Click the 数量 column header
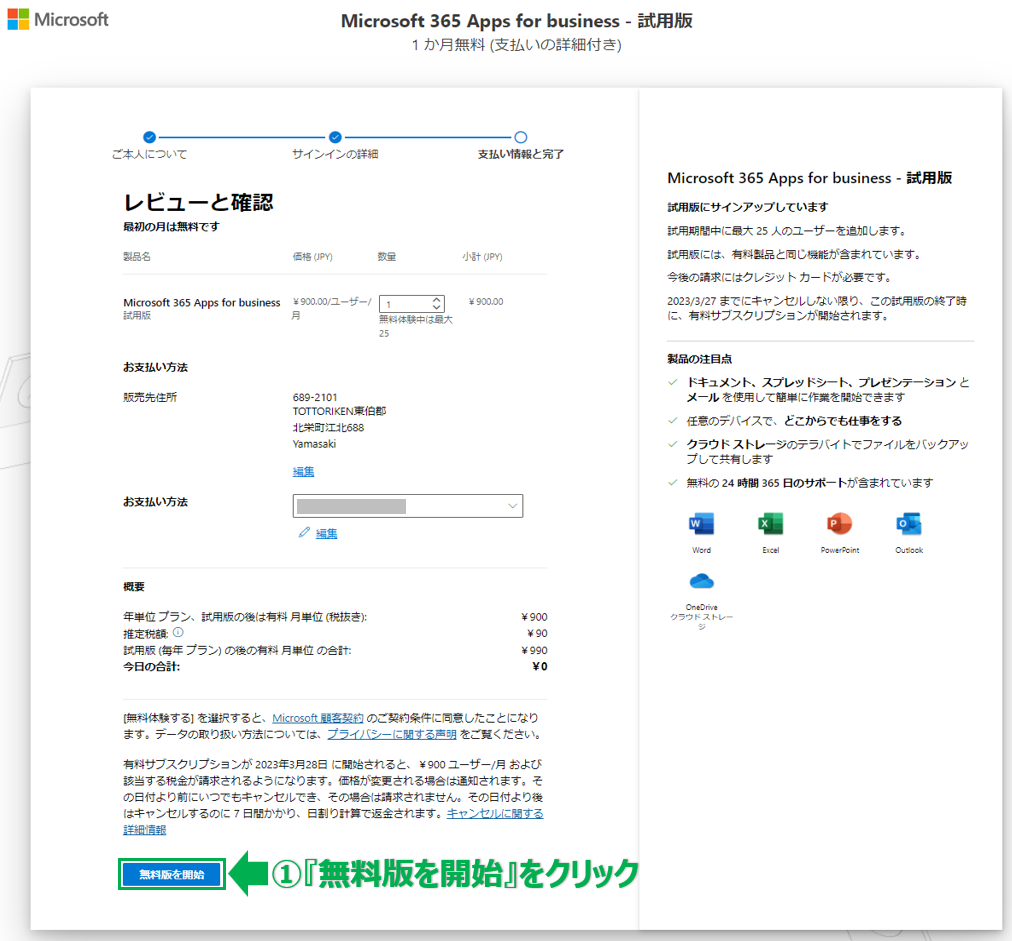The image size is (1012, 941). [387, 256]
